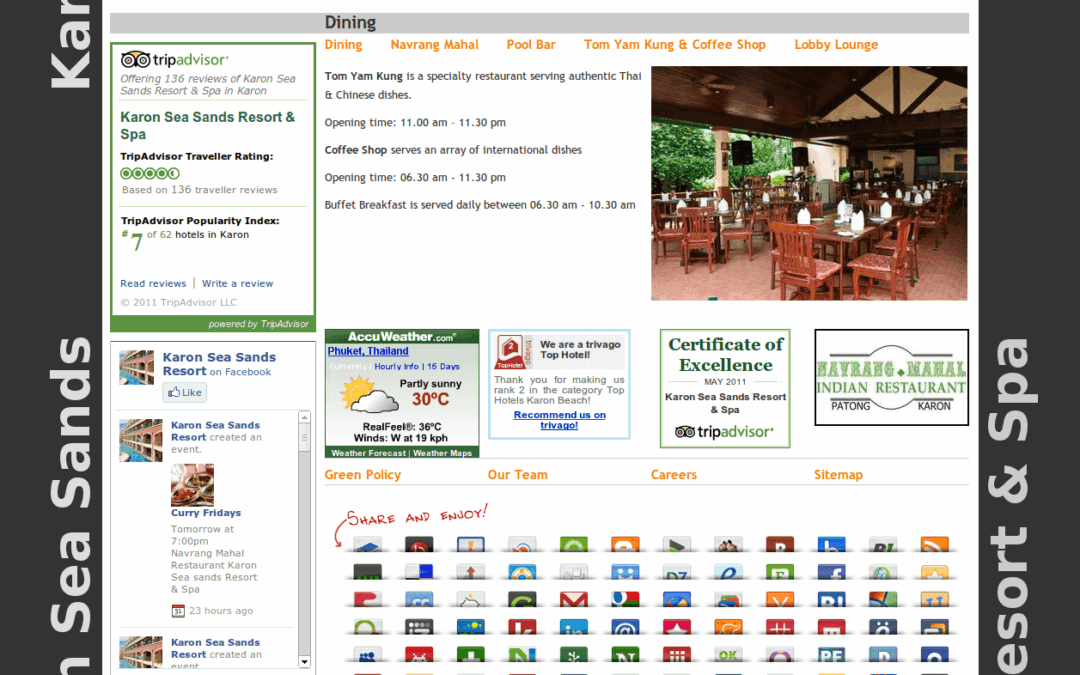Send via the Gmail envelope icon
This screenshot has width=1080, height=675.
pyautogui.click(x=574, y=599)
